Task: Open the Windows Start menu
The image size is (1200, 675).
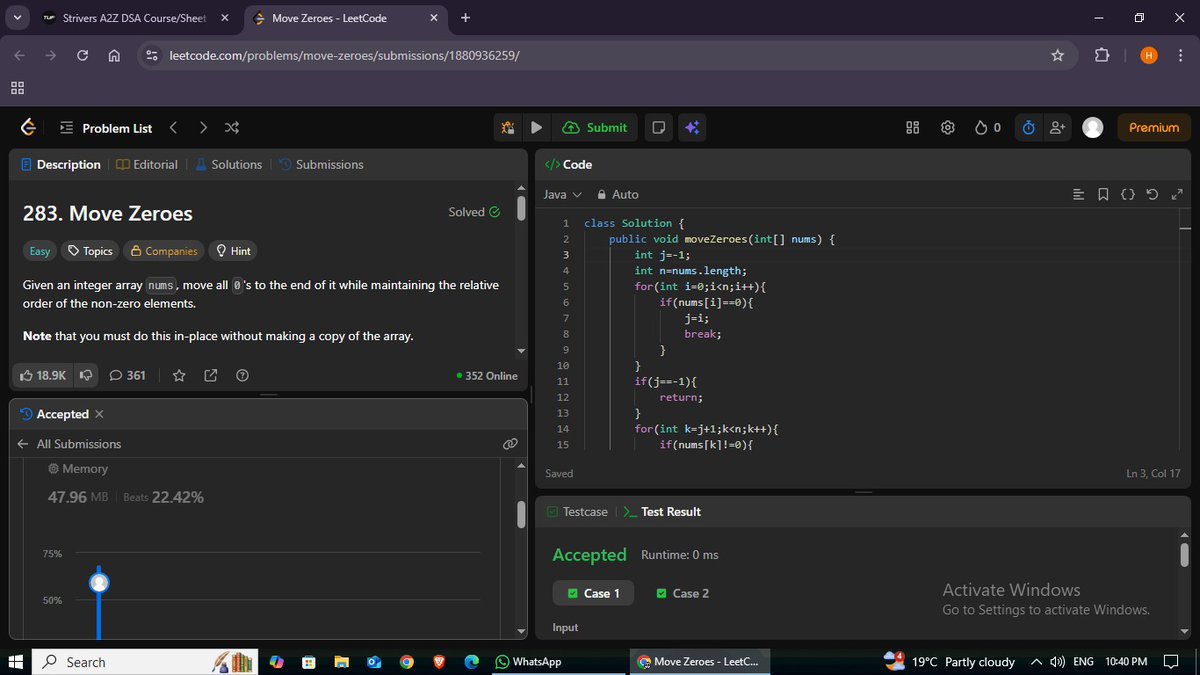Action: click(x=16, y=662)
